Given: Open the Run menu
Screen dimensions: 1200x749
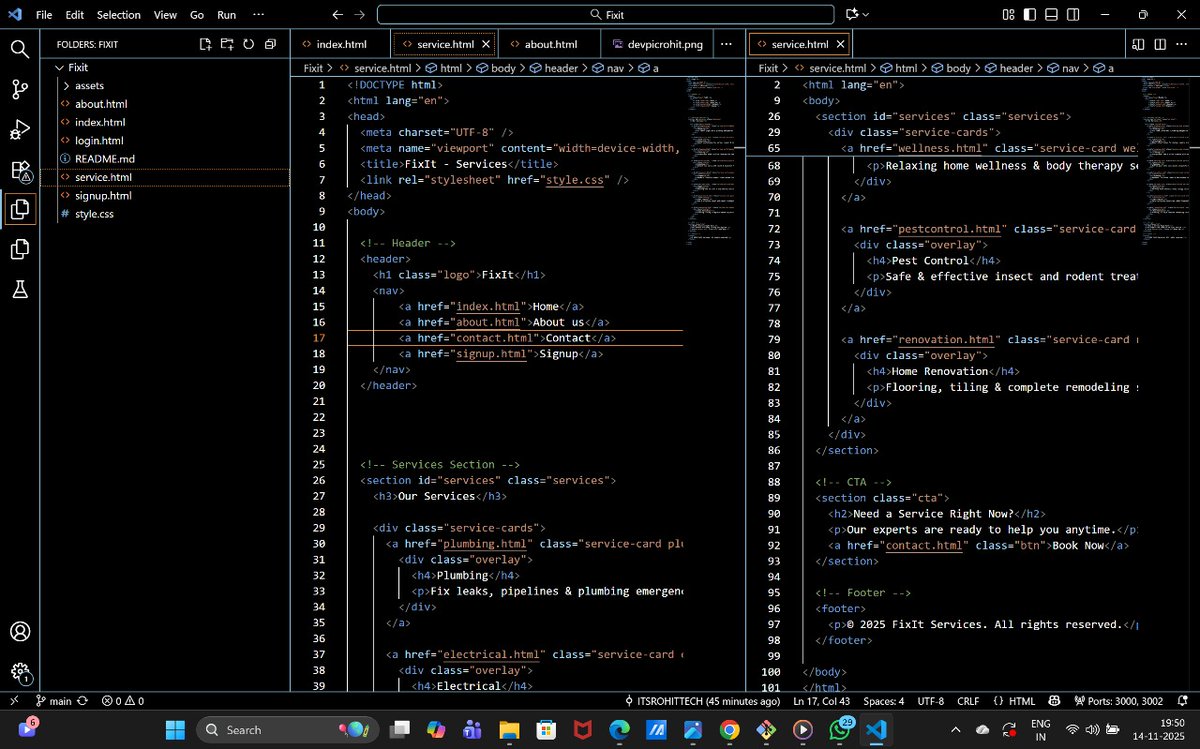Looking at the screenshot, I should pos(227,15).
